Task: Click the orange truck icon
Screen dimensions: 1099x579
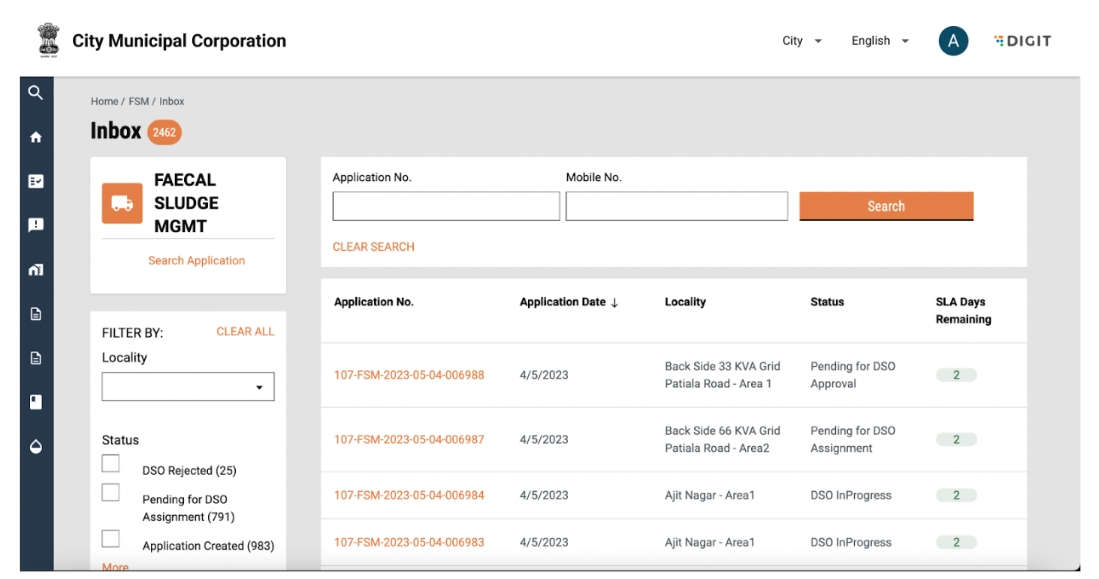Action: 122,203
